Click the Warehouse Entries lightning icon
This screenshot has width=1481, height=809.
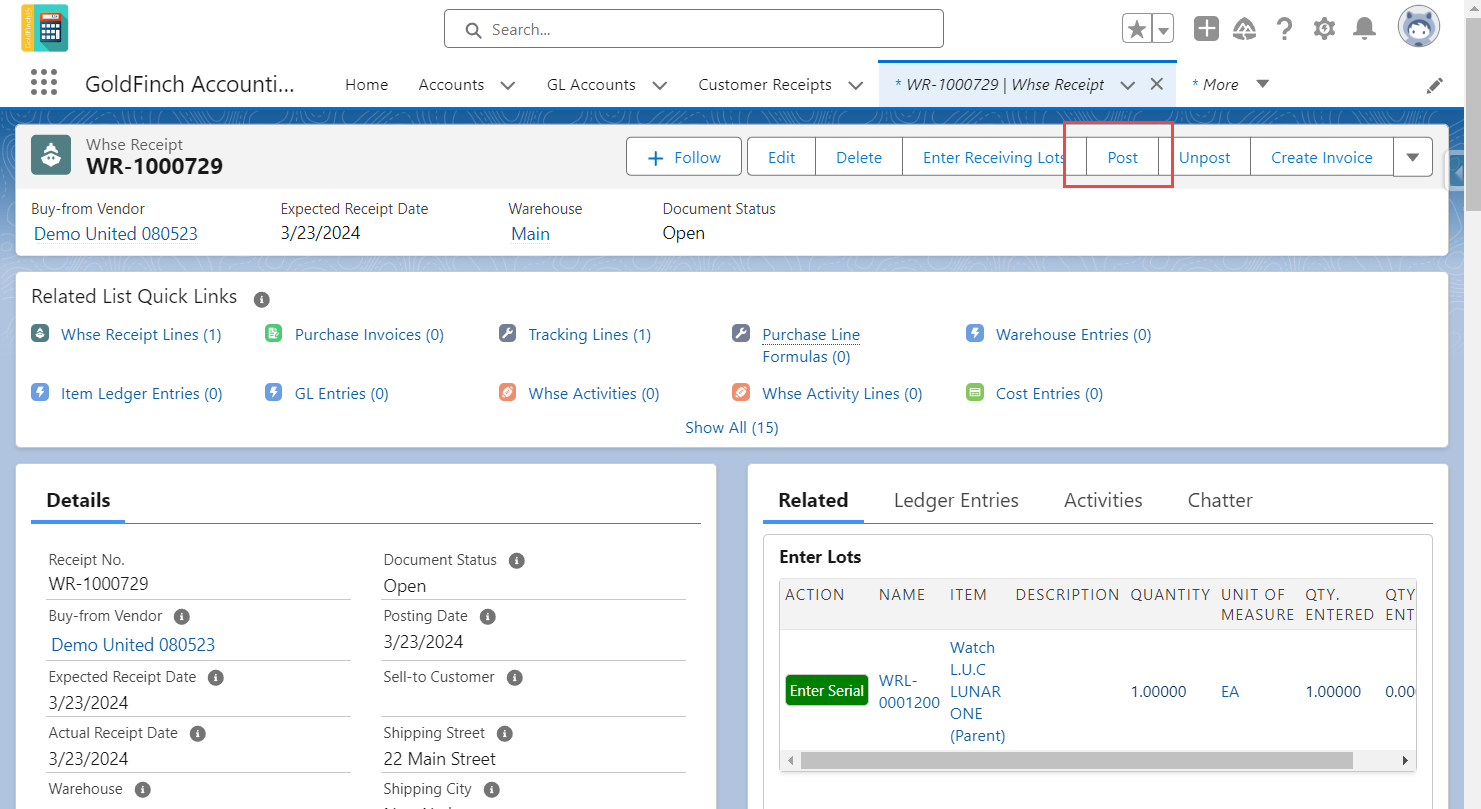pos(975,334)
